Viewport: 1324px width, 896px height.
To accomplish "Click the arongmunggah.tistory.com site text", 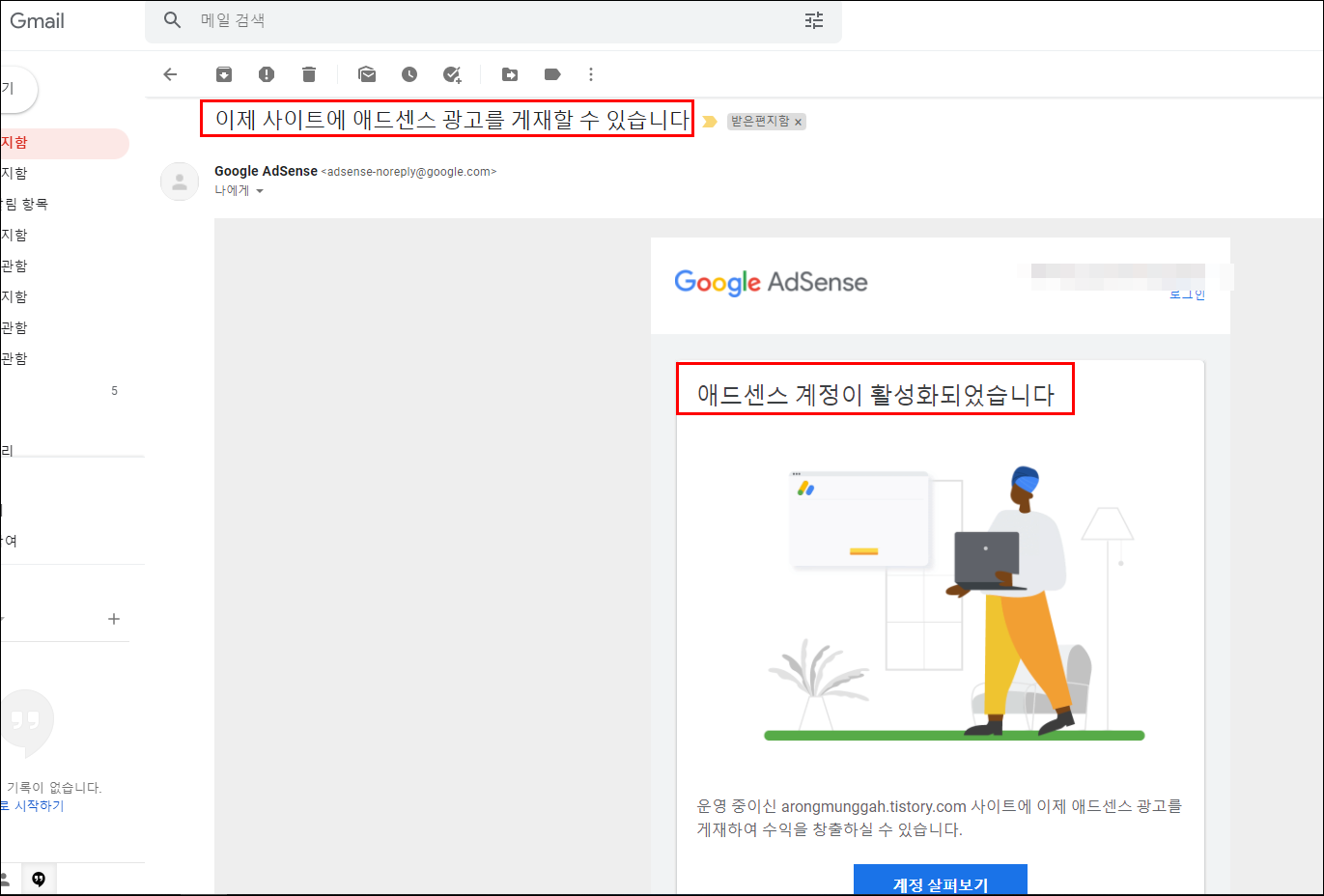I will coord(874,806).
